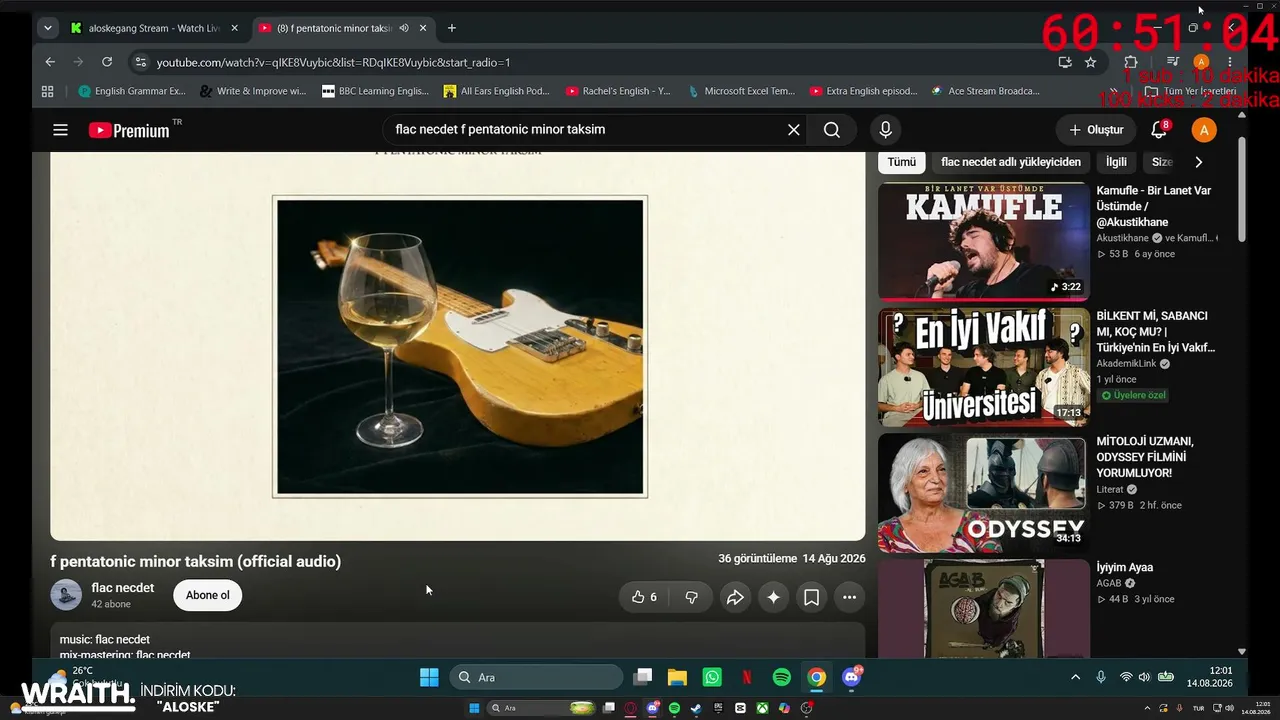This screenshot has width=1280, height=720.
Task: Select 'flac necdet adlı yükleyiciden' chip
Action: pos(1011,162)
